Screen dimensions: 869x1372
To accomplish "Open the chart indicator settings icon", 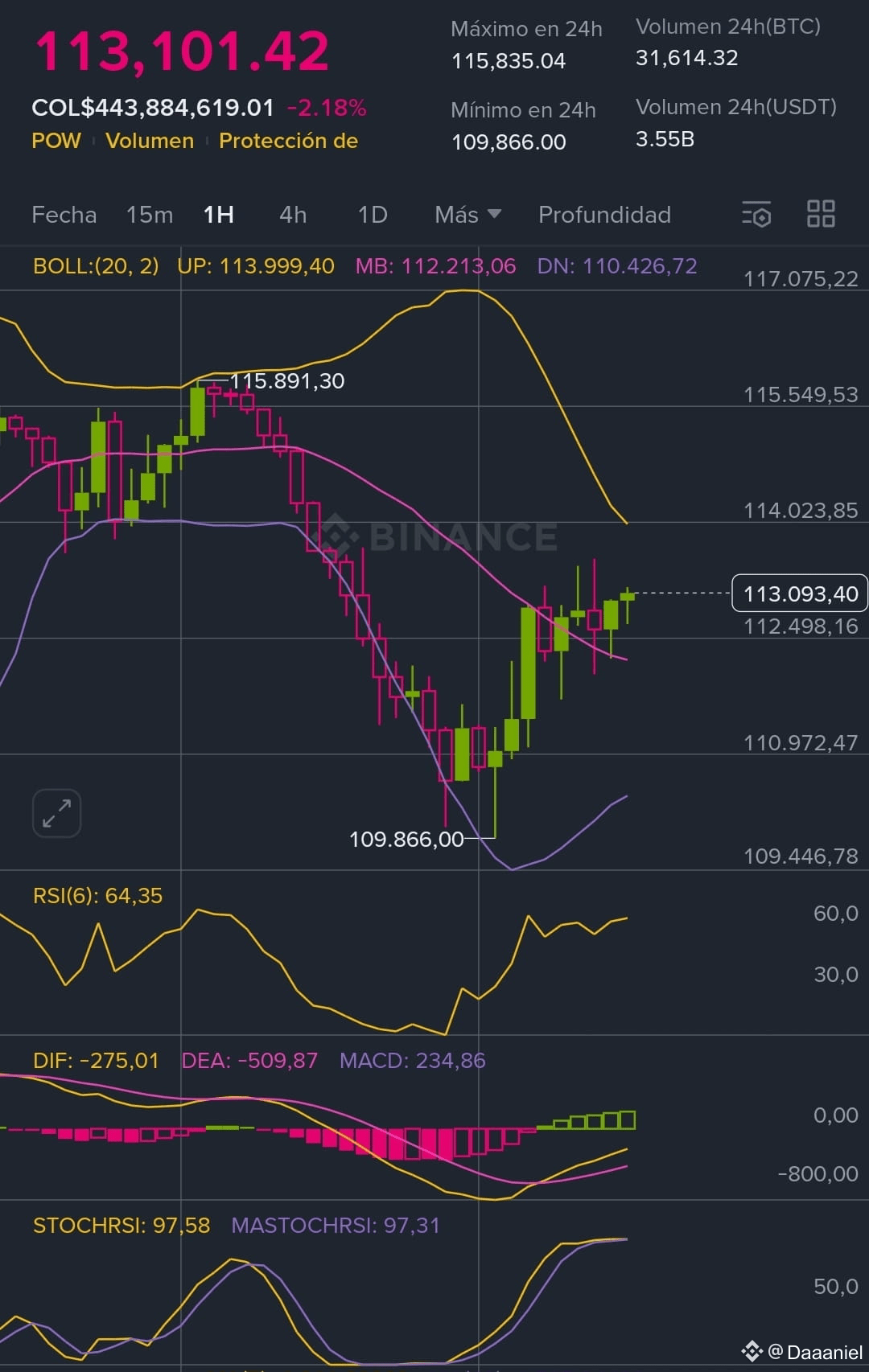I will pyautogui.click(x=756, y=214).
